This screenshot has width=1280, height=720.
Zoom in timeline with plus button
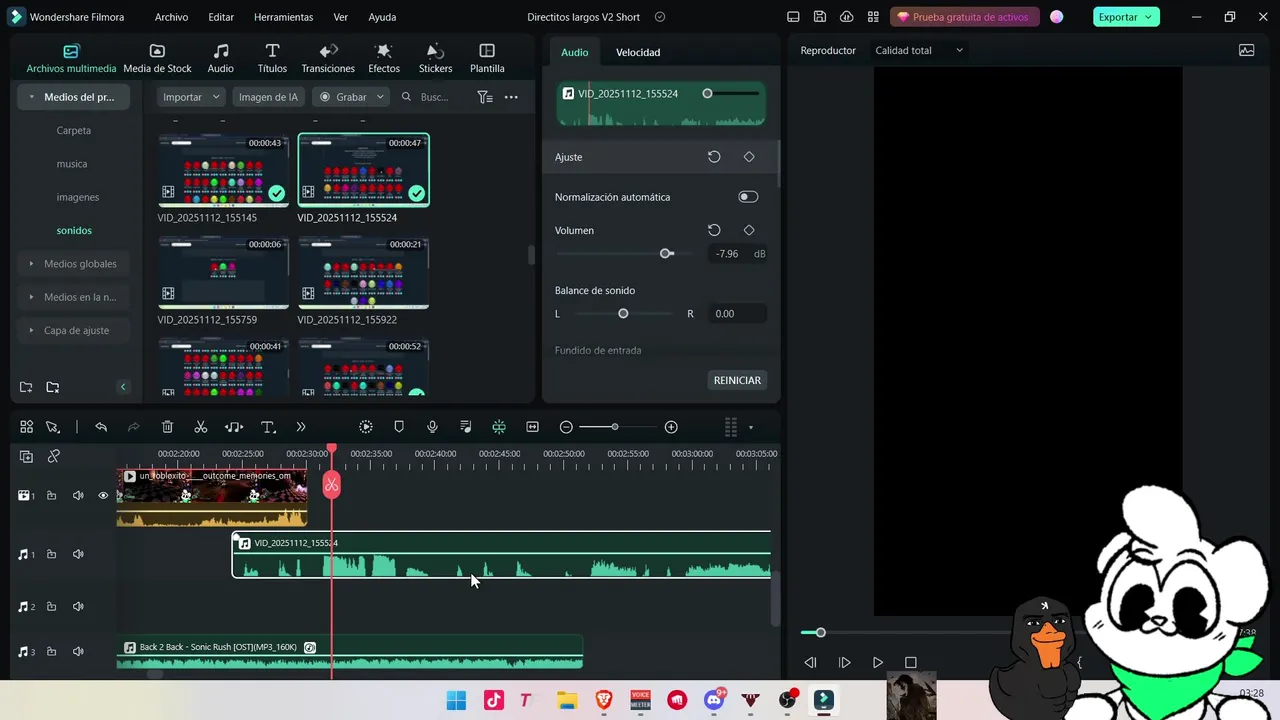point(671,427)
